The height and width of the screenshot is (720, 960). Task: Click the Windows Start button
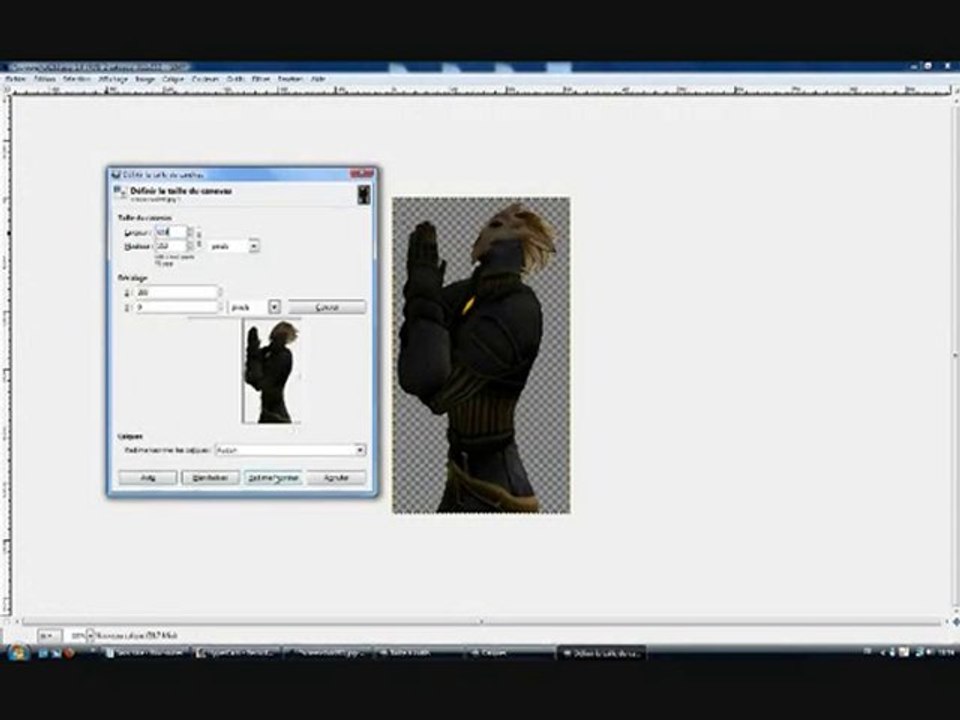pyautogui.click(x=17, y=653)
